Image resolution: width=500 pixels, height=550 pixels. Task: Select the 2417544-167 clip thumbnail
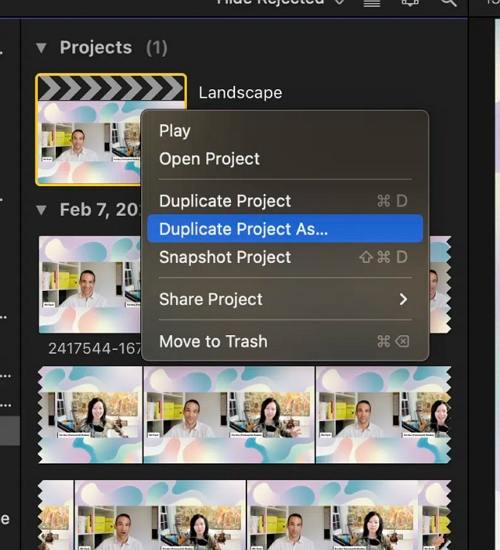pyautogui.click(x=89, y=284)
